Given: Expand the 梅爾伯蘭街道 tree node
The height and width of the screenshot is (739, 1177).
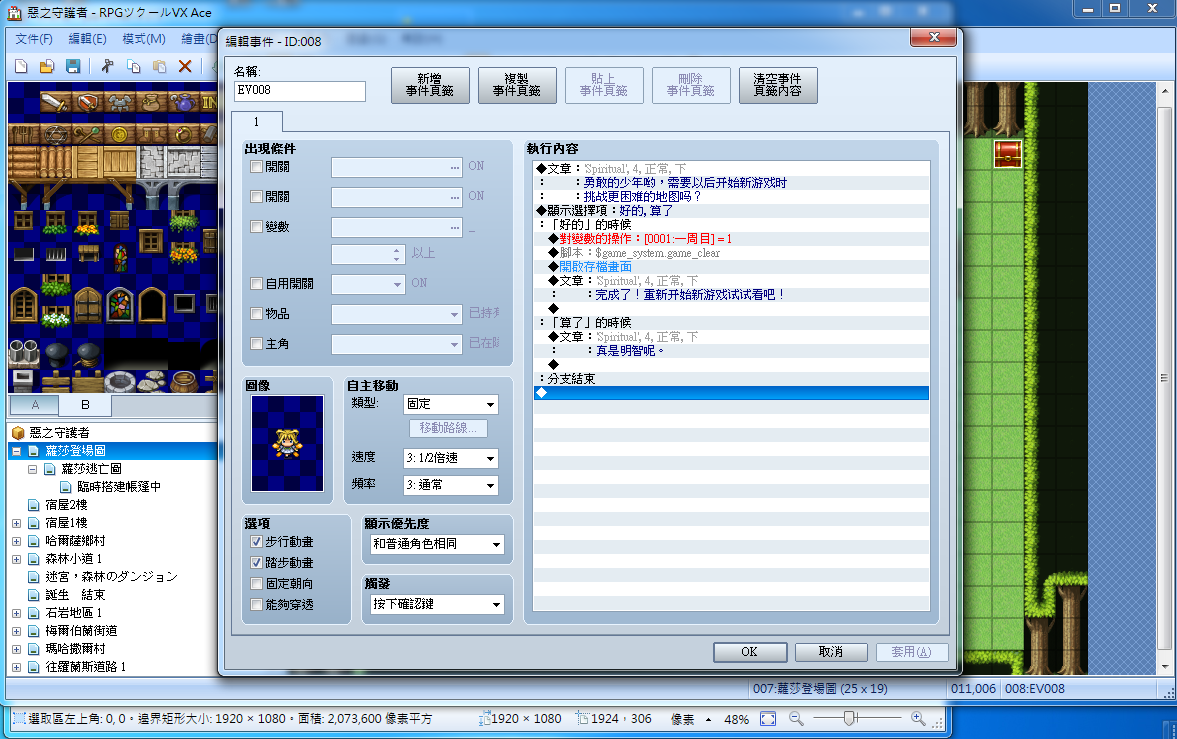Looking at the screenshot, I should click(x=16, y=631).
